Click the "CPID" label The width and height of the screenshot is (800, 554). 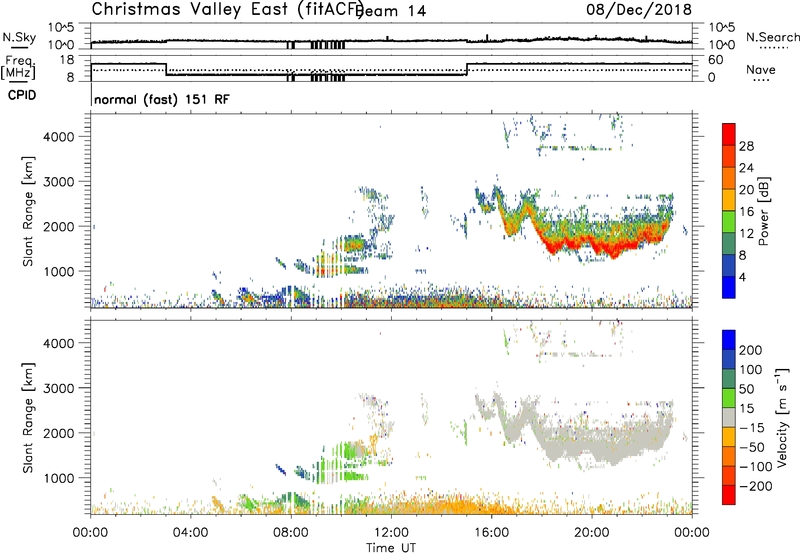[22, 95]
